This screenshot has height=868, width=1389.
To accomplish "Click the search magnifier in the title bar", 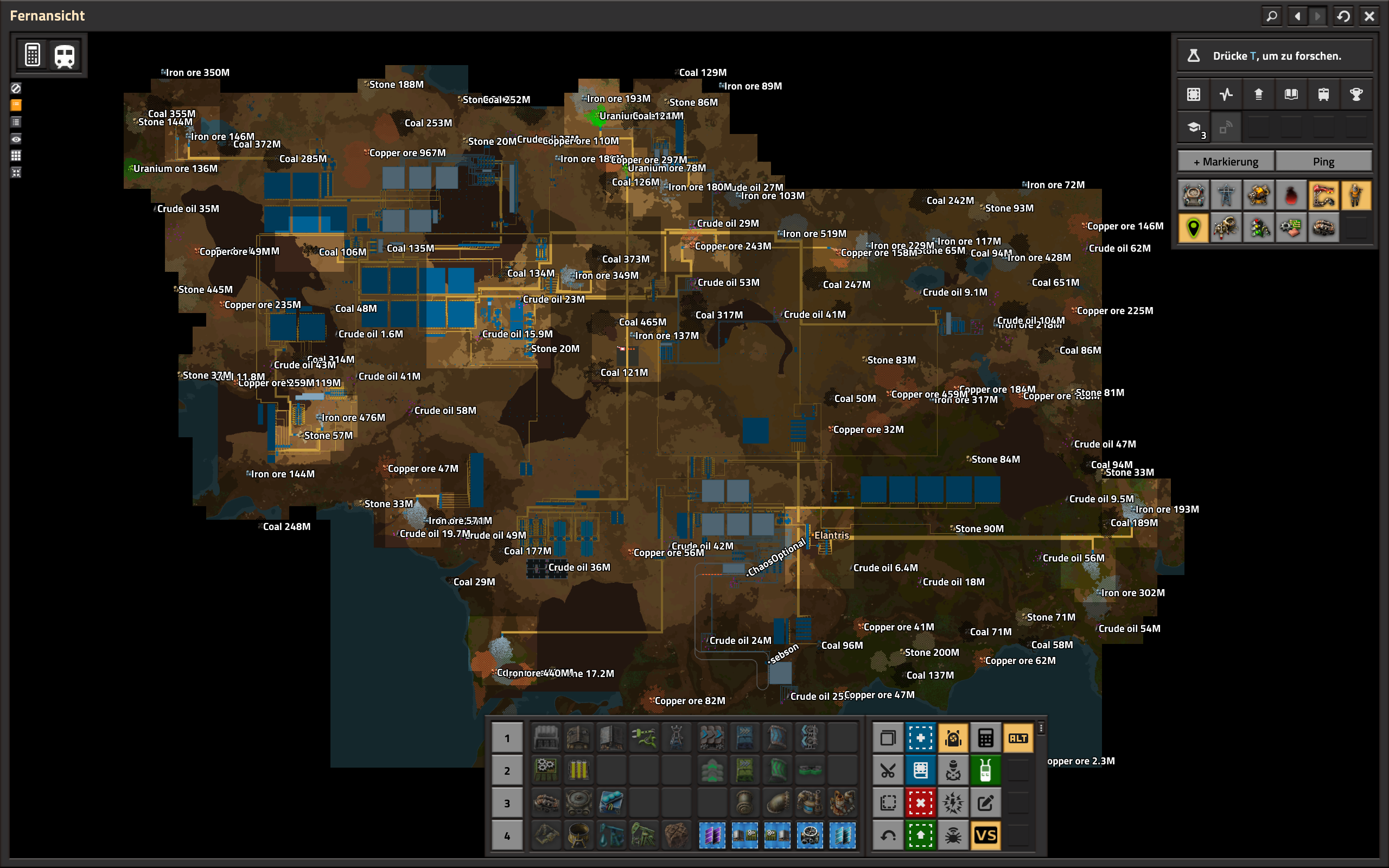I will (1272, 16).
